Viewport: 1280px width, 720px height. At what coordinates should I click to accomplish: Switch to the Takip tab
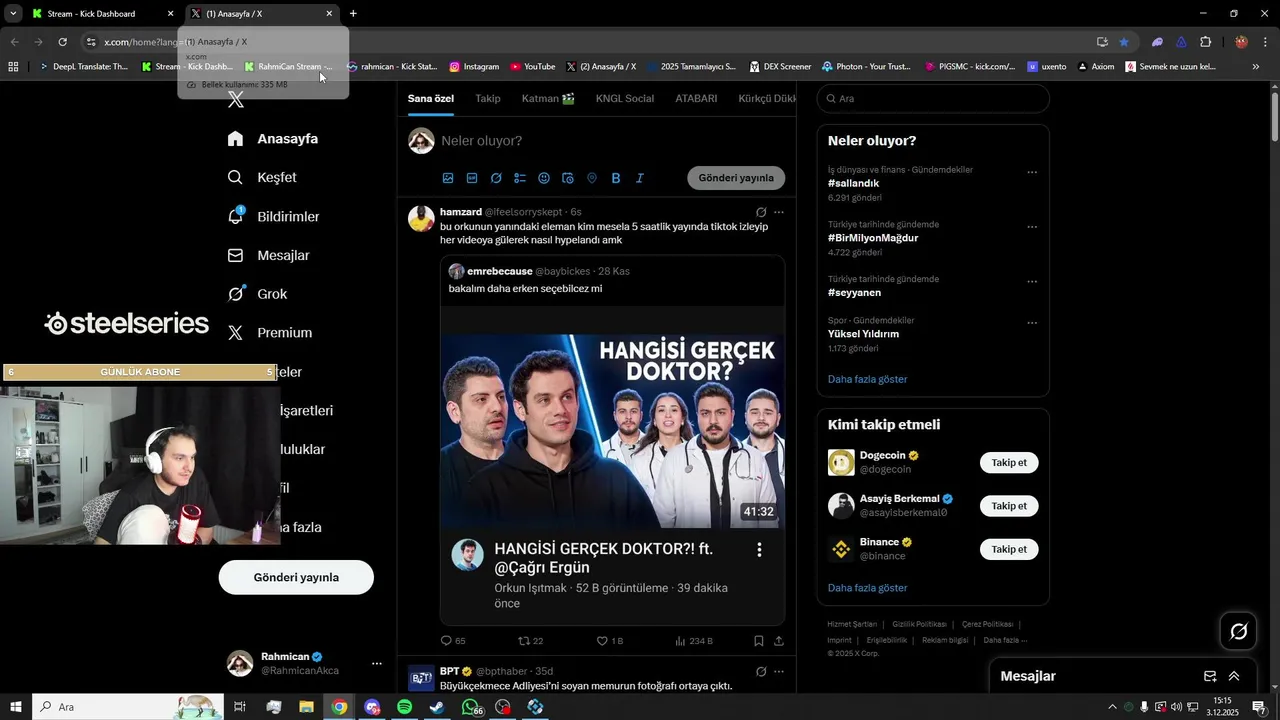coord(488,98)
